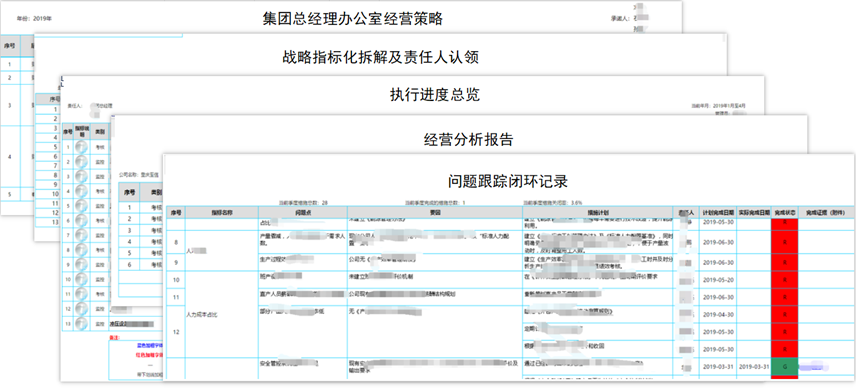
Task: Click the planned date 2019-04-30
Action: pos(717,315)
